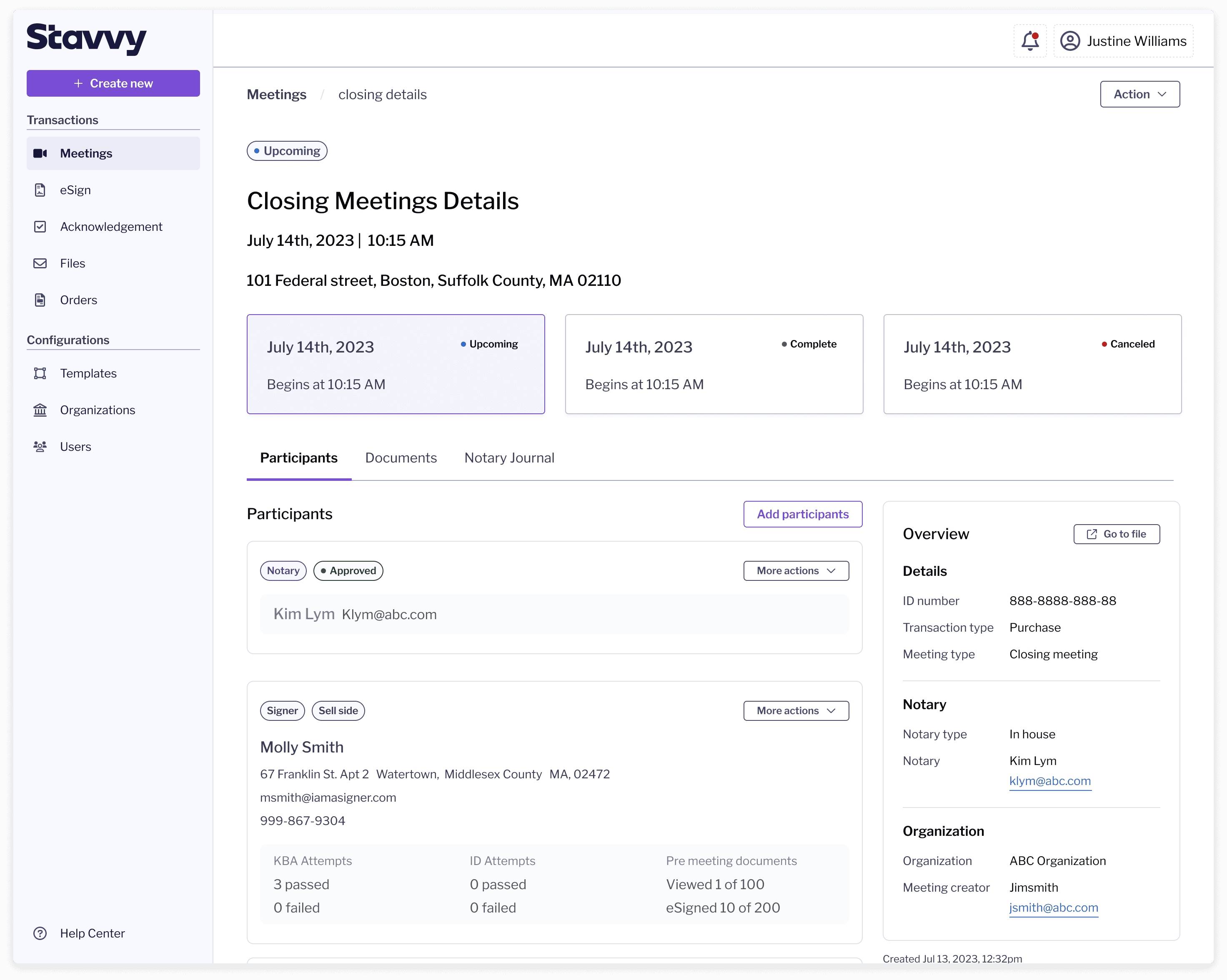Screen dimensions: 1227x980
Task: Switch to the Documents tab
Action: tap(401, 457)
